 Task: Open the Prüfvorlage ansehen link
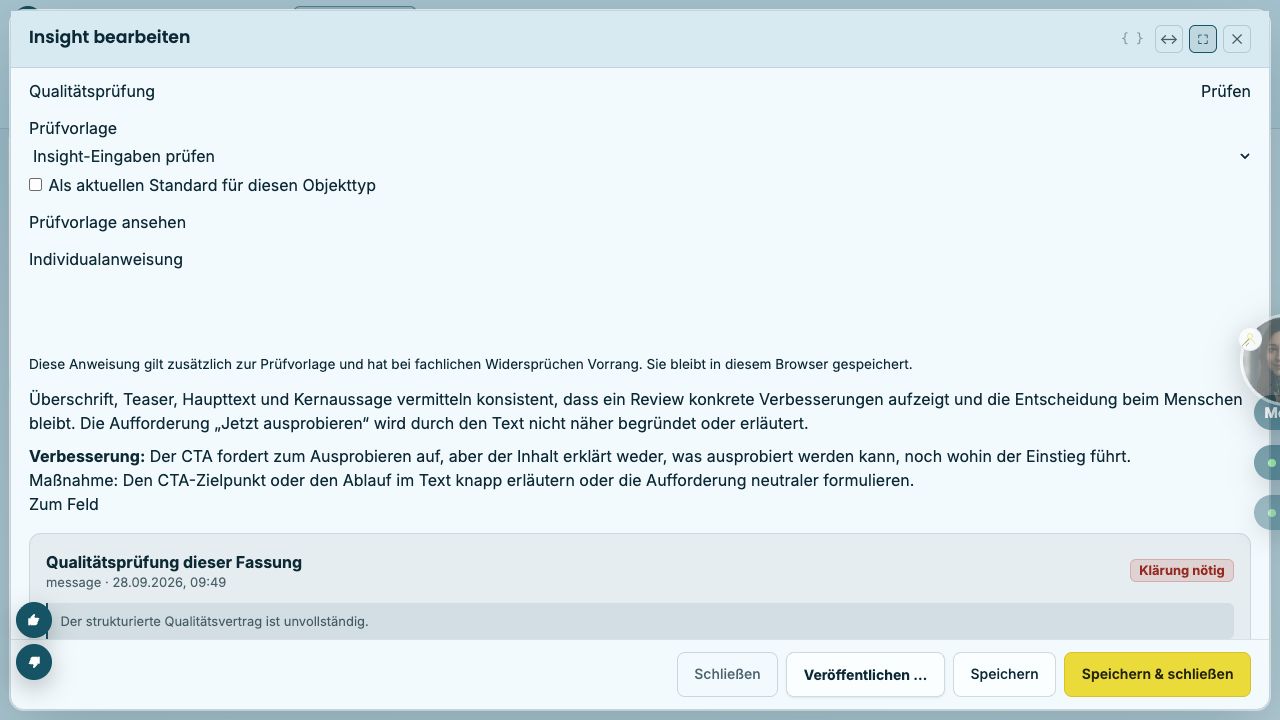107,222
